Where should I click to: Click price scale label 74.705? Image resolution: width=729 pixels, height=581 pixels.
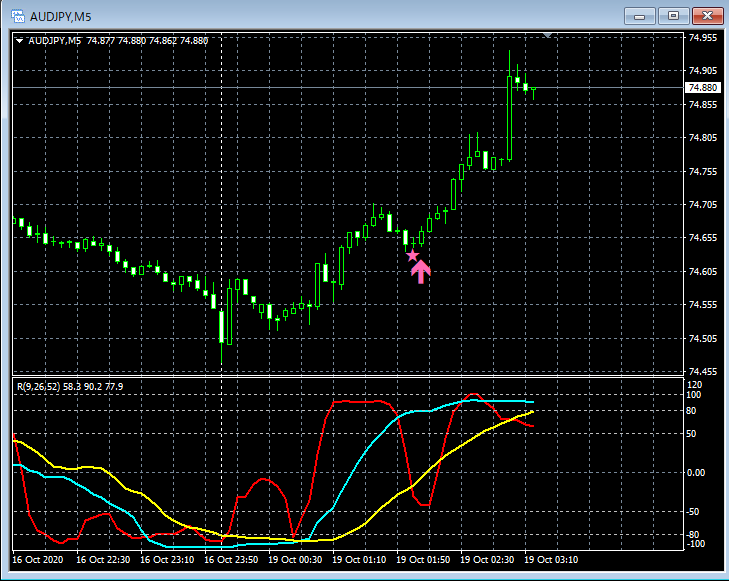702,205
